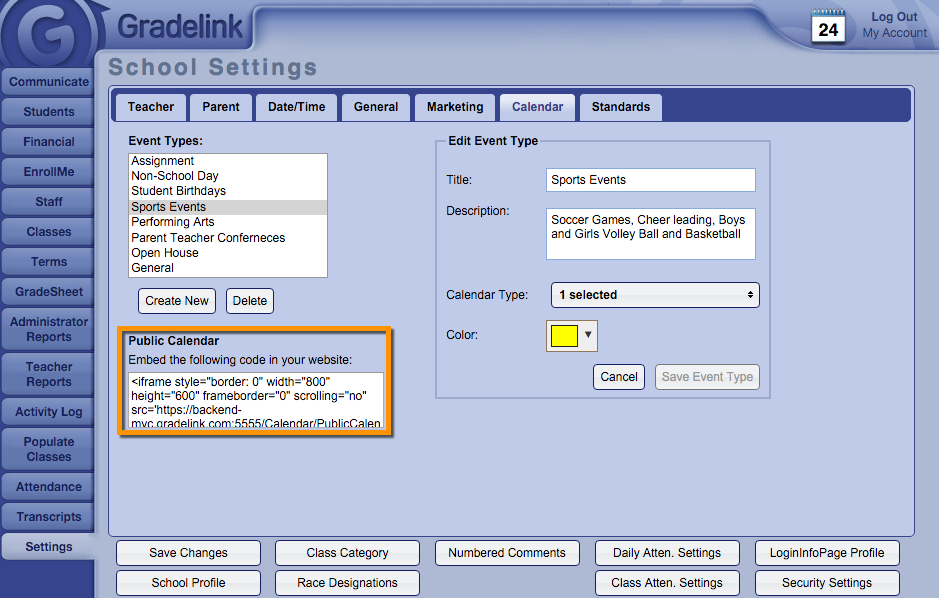Click the Create New button
The height and width of the screenshot is (598, 939).
pos(177,301)
